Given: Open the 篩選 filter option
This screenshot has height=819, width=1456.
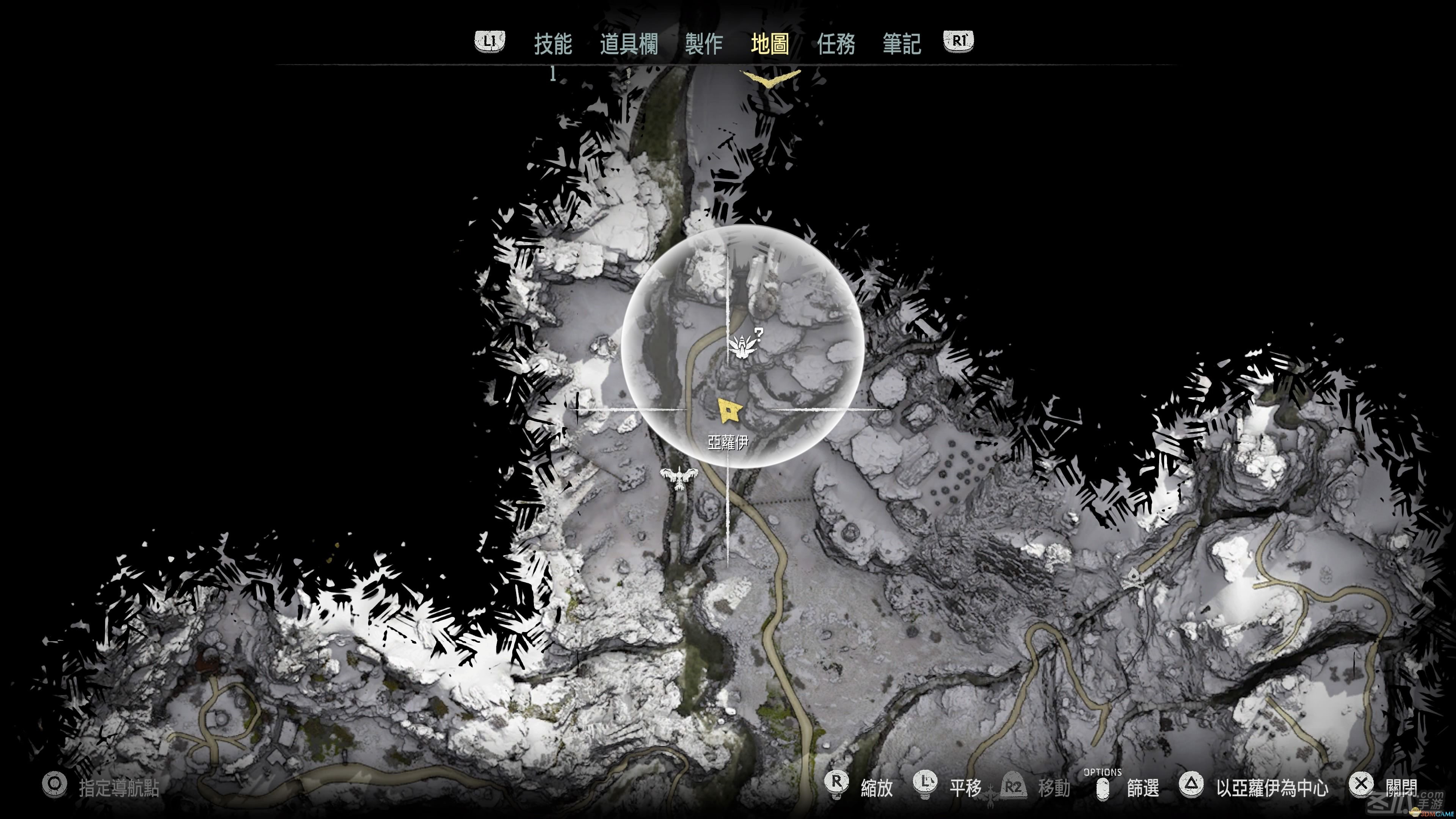Looking at the screenshot, I should click(x=1143, y=788).
